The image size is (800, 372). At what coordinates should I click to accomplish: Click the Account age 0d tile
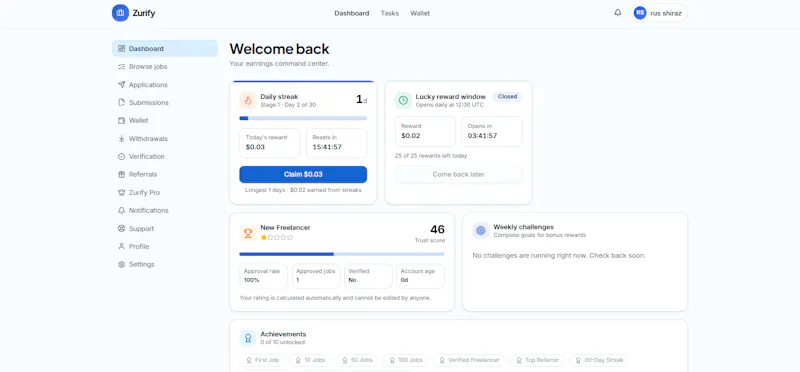(420, 276)
